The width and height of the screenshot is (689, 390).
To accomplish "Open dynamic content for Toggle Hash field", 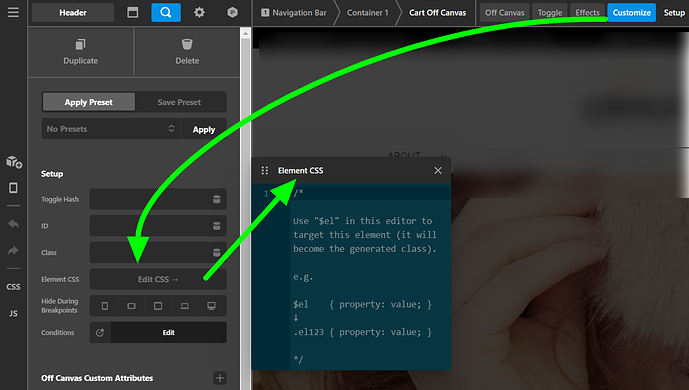I will coord(217,199).
